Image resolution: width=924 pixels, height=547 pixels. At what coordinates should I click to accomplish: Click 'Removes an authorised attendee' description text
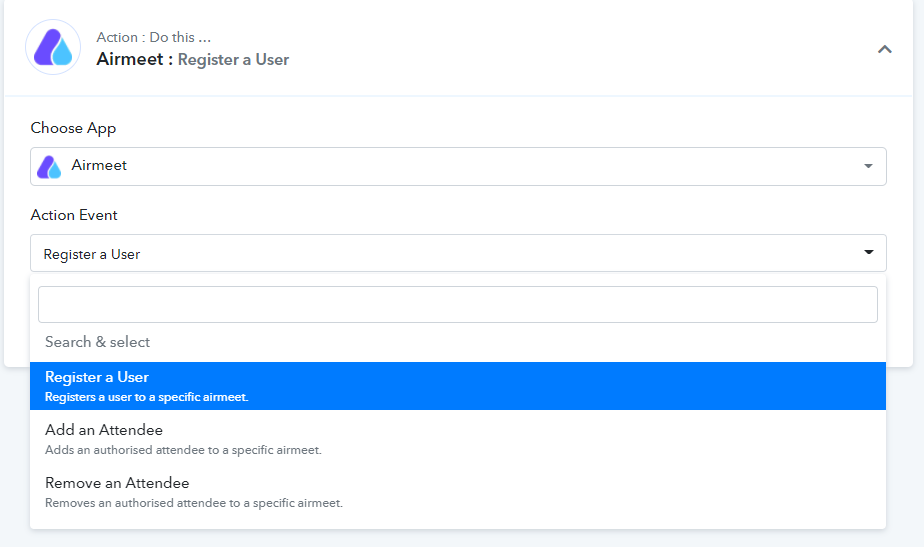click(x=194, y=503)
